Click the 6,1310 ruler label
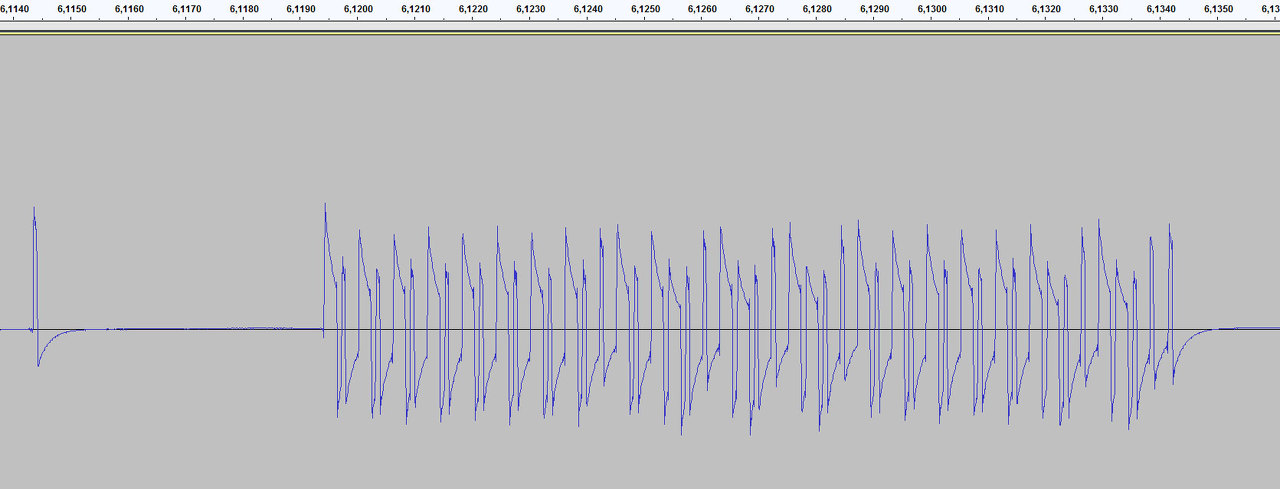 [990, 9]
